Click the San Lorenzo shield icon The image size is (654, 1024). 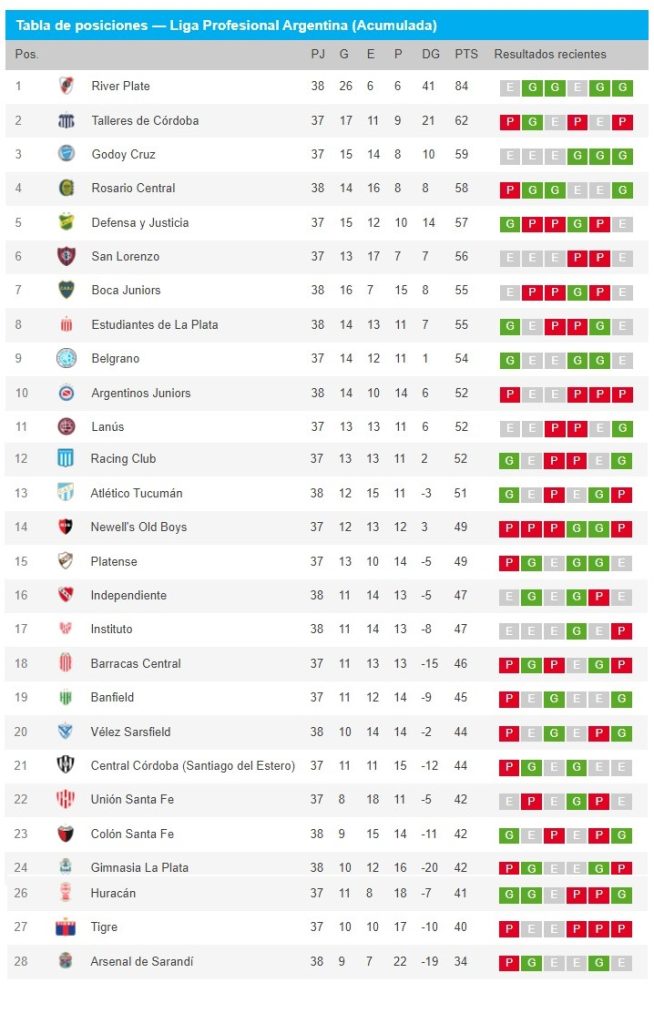pos(66,256)
